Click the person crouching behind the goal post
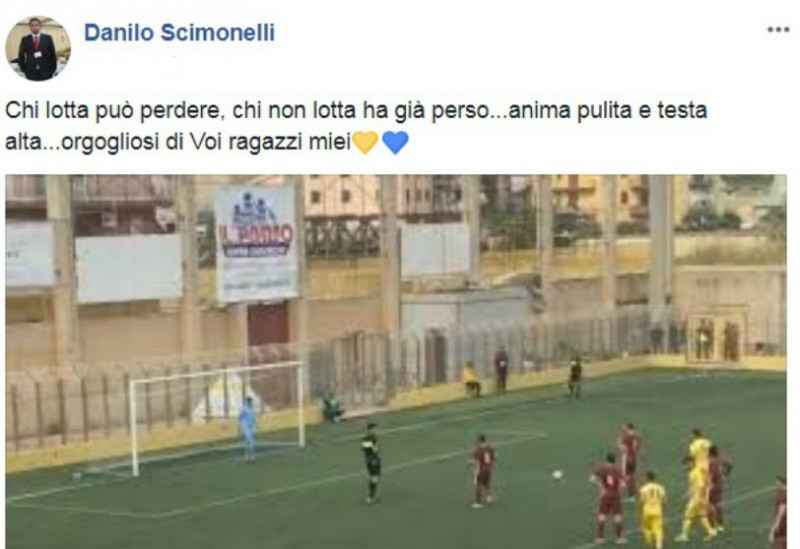 pyautogui.click(x=332, y=408)
